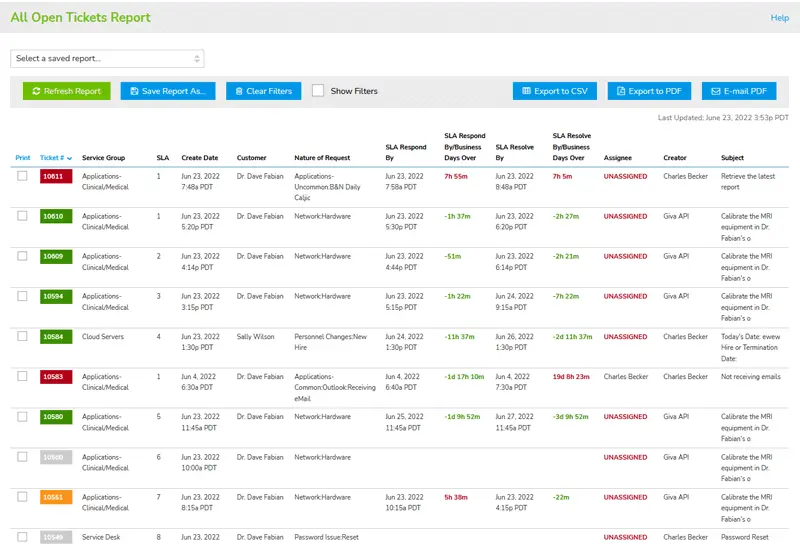Open the Help link

pyautogui.click(x=779, y=18)
